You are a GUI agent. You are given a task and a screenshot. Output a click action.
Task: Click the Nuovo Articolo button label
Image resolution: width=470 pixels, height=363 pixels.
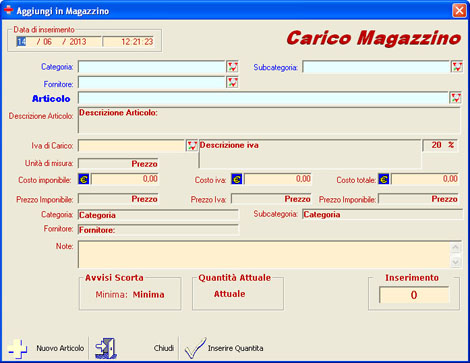click(x=60, y=348)
